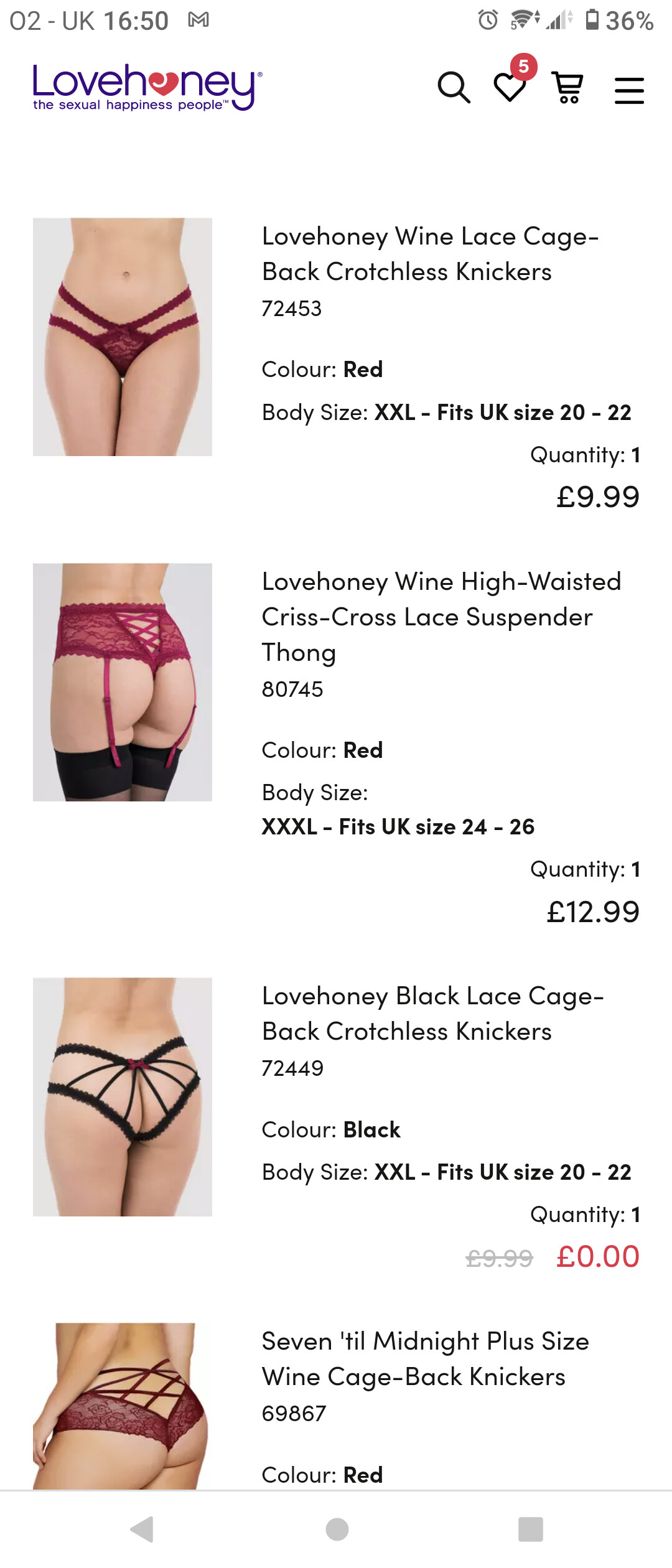Tap the £0.00 discounted price
Image resolution: width=672 pixels, height=1568 pixels.
597,1256
